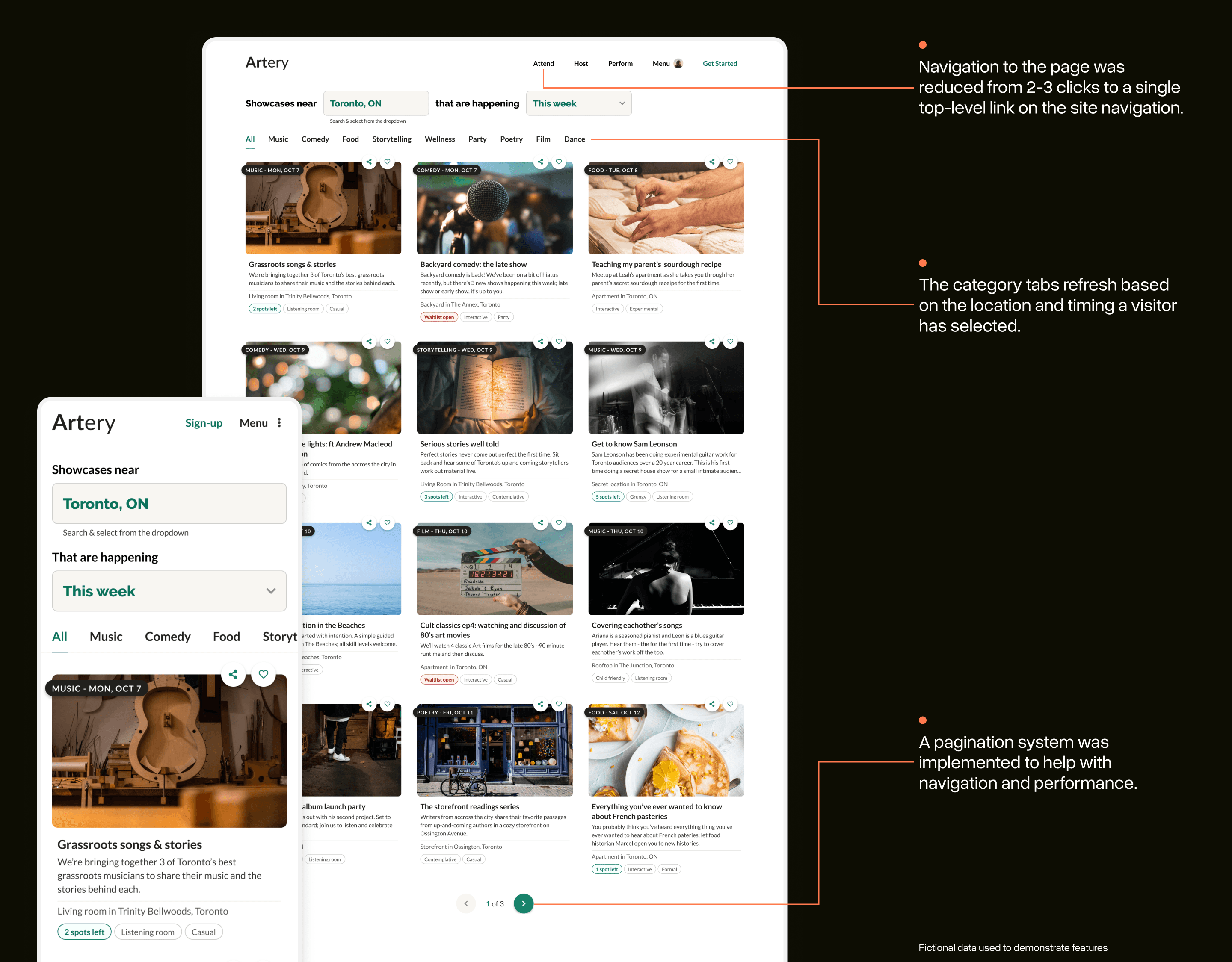Open the Attend navigation item

[543, 63]
